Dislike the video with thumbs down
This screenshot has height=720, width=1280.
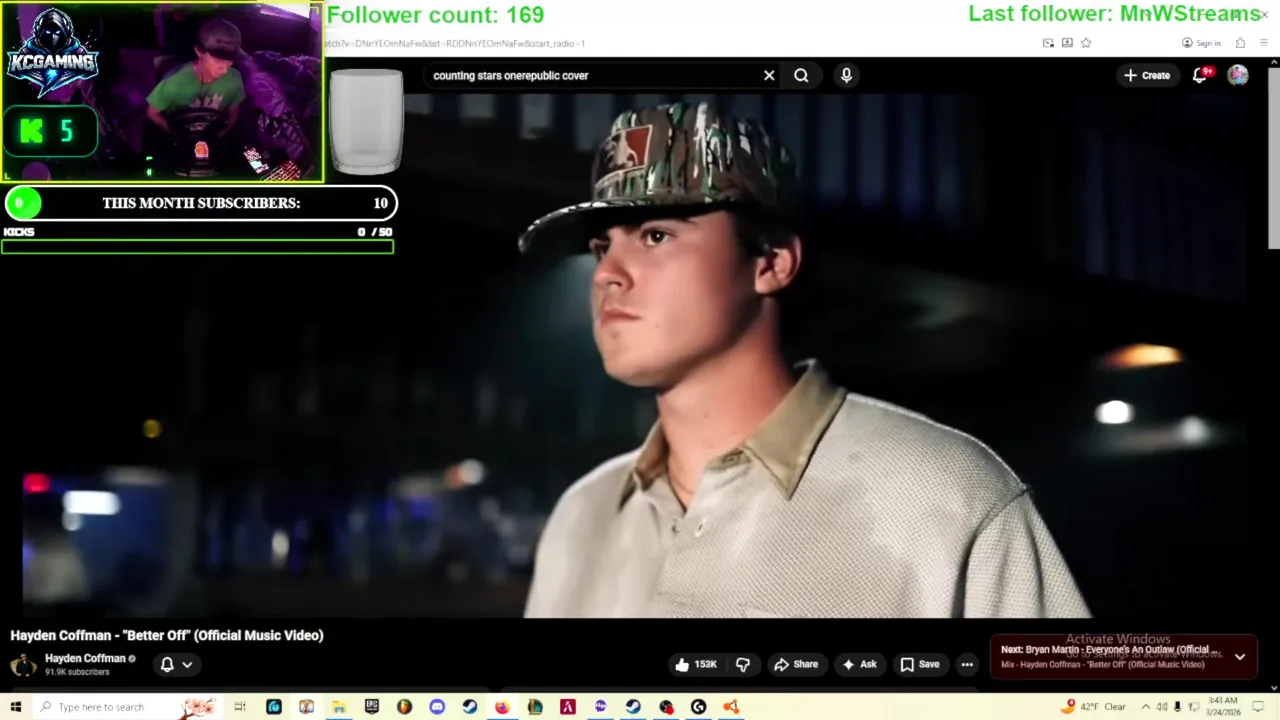click(743, 664)
